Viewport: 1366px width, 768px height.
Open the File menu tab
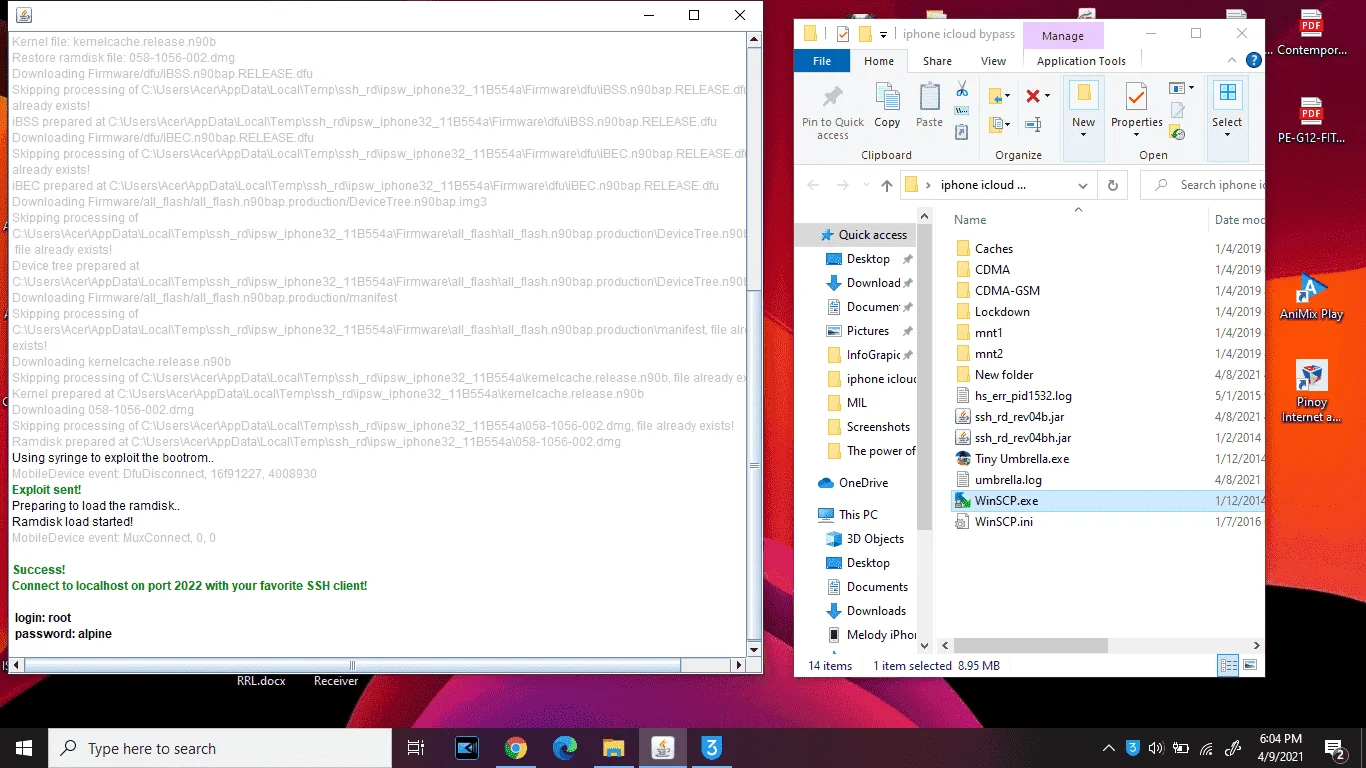[x=822, y=61]
